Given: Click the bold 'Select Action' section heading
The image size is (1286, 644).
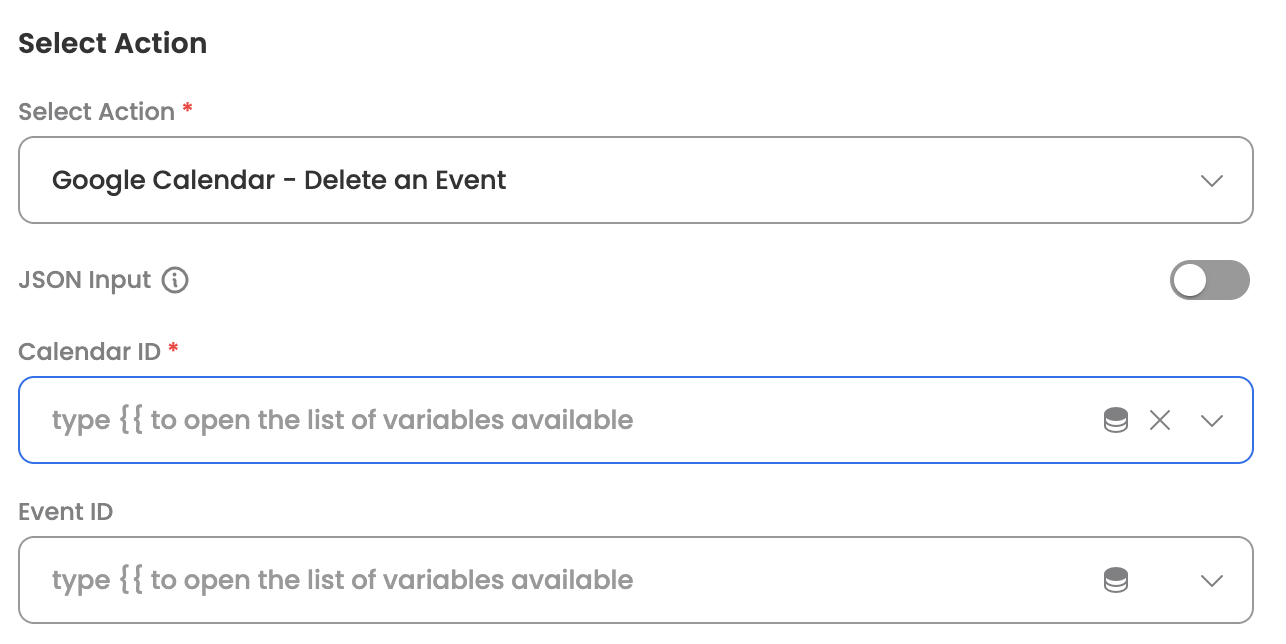Looking at the screenshot, I should pyautogui.click(x=113, y=44).
